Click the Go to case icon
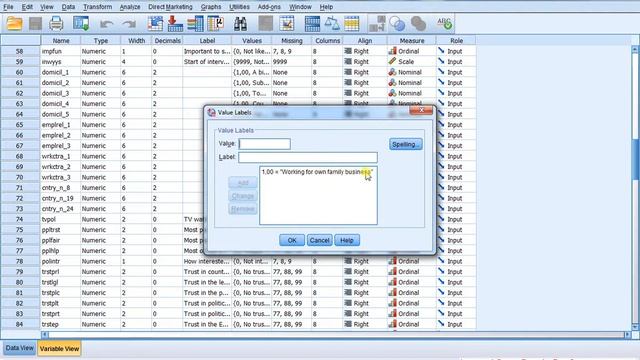This screenshot has height=360, width=640. tap(155, 24)
